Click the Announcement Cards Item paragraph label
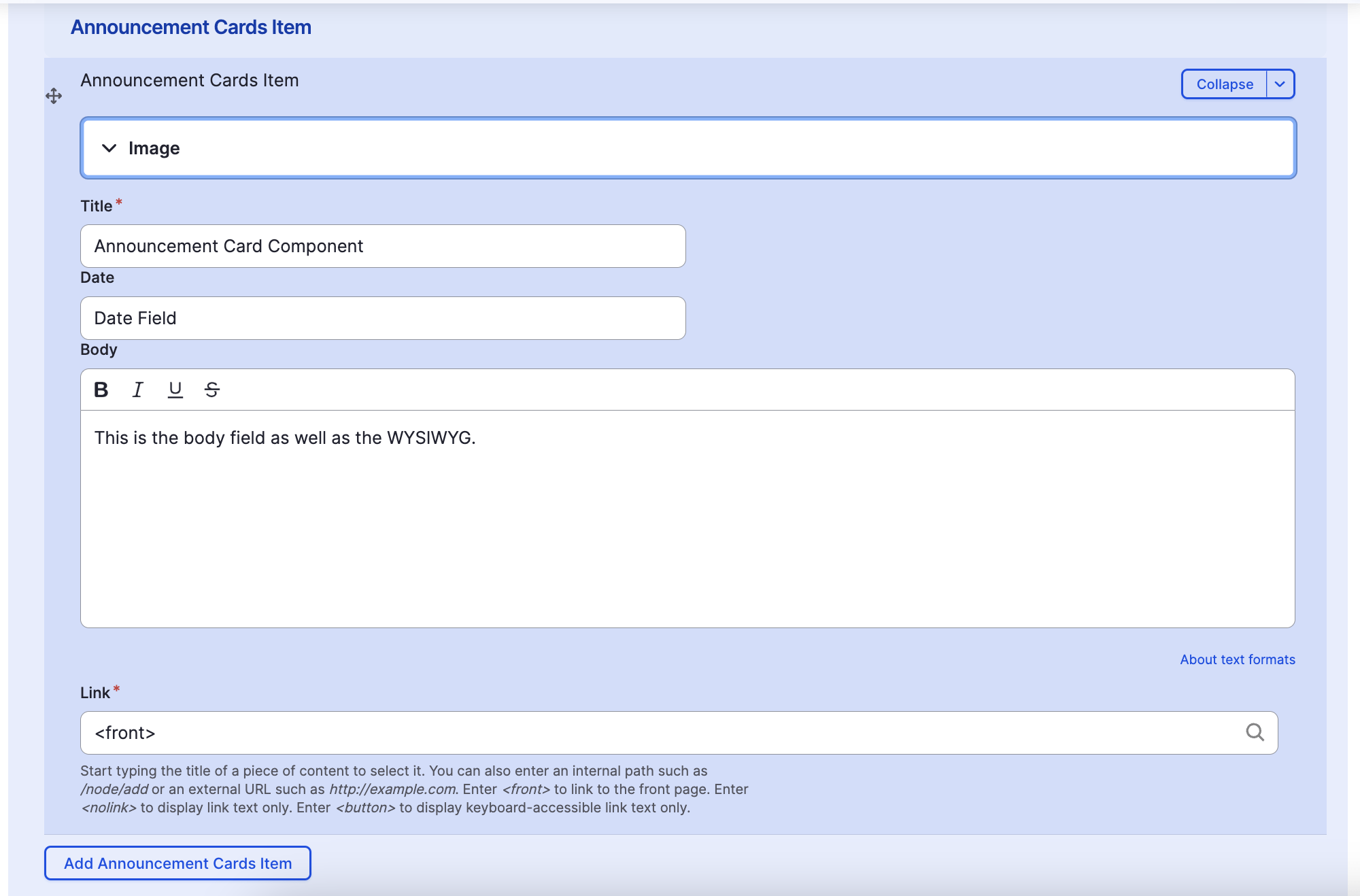This screenshot has height=896, width=1360. [x=190, y=80]
